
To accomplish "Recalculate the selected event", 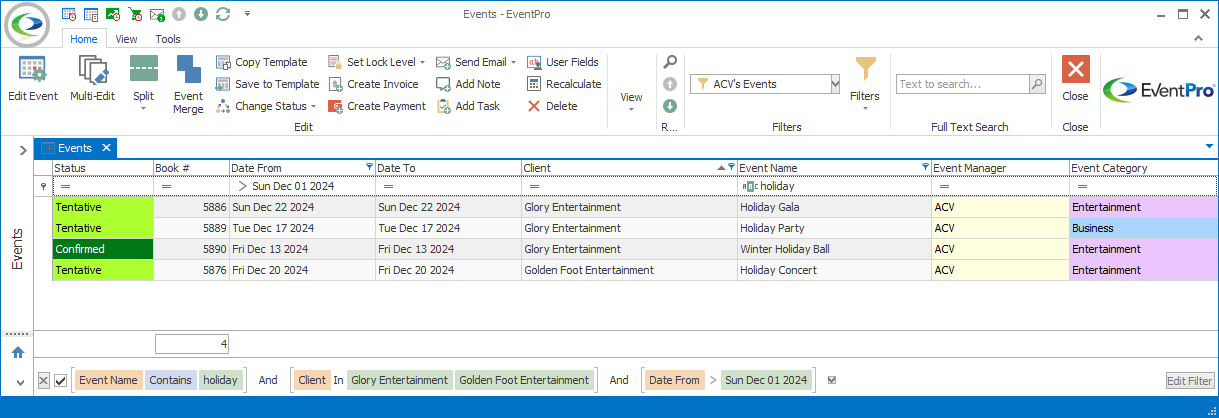I will click(x=564, y=84).
